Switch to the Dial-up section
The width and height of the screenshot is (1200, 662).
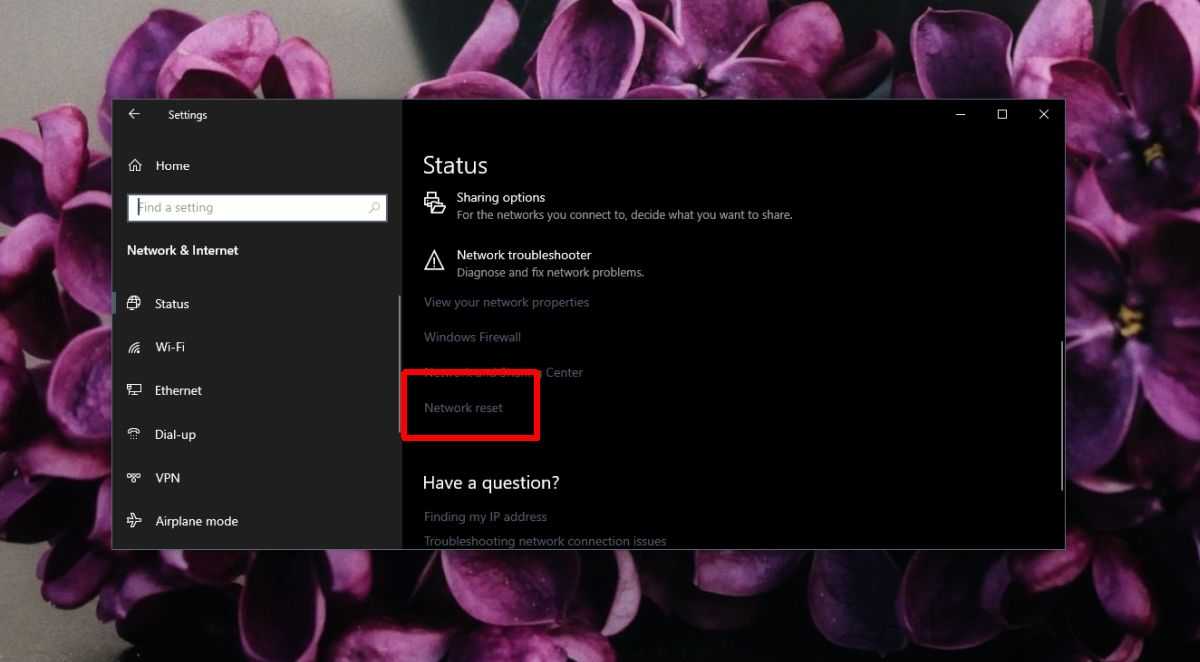click(175, 435)
